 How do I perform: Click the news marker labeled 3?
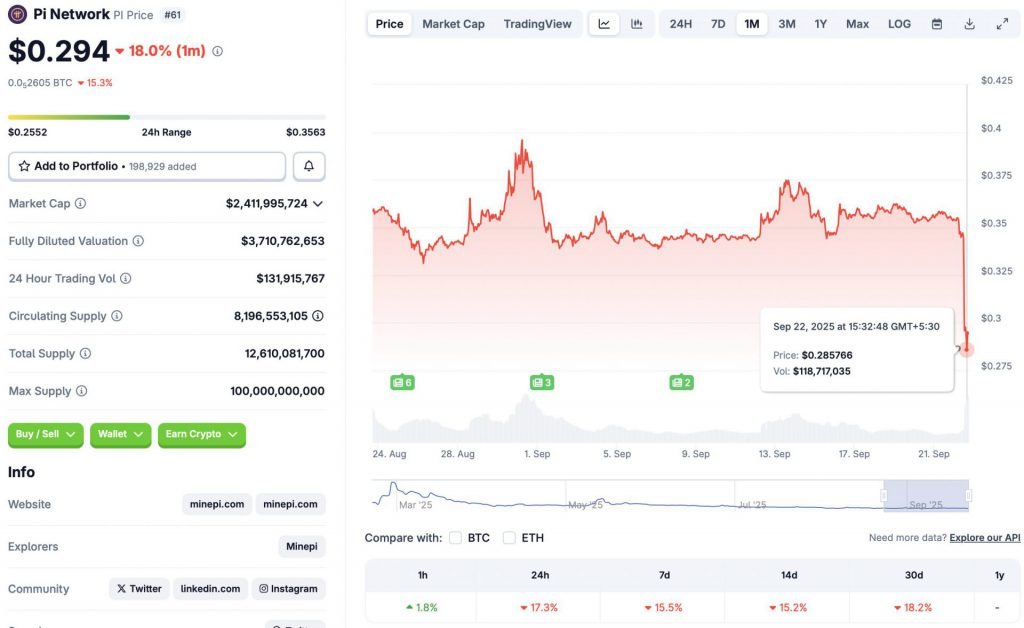point(542,382)
